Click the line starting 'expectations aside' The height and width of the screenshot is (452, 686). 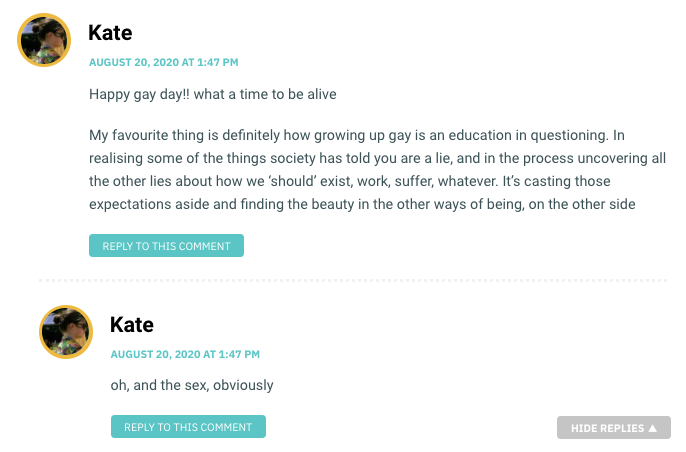tap(362, 204)
